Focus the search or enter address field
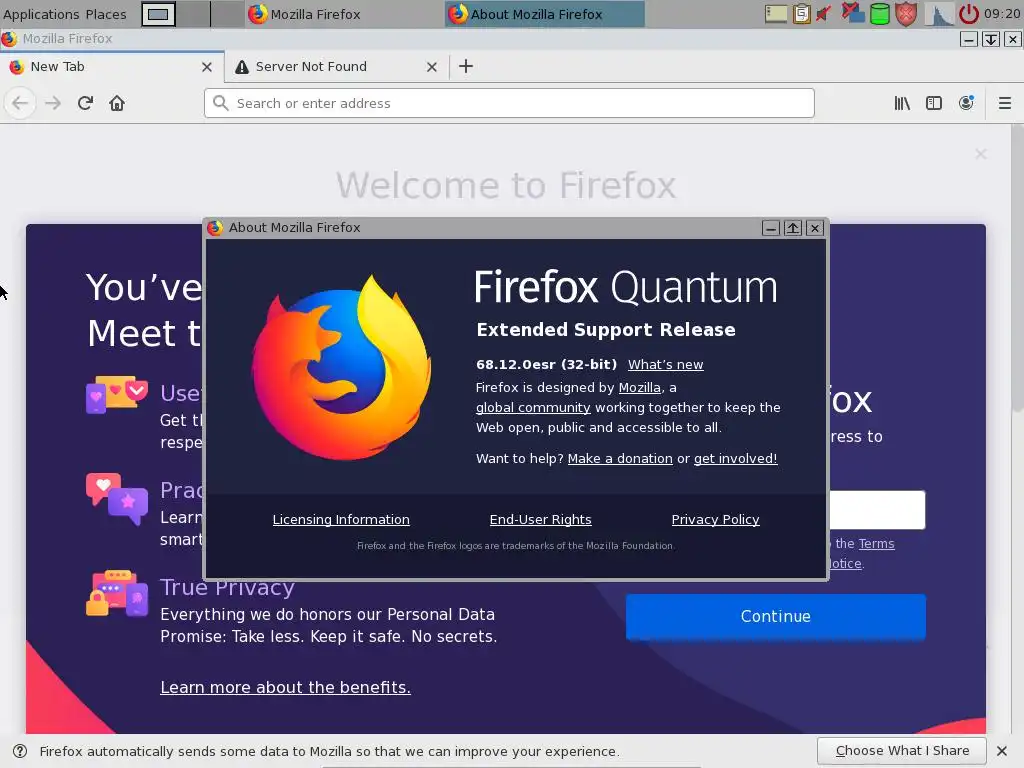This screenshot has width=1024, height=768. click(509, 103)
